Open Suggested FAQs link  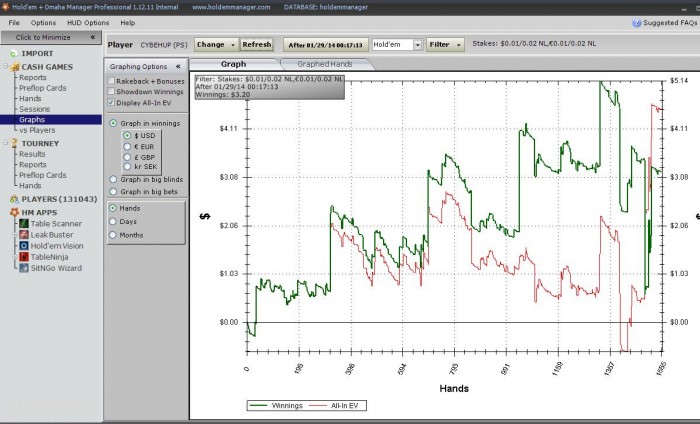pyautogui.click(x=670, y=23)
